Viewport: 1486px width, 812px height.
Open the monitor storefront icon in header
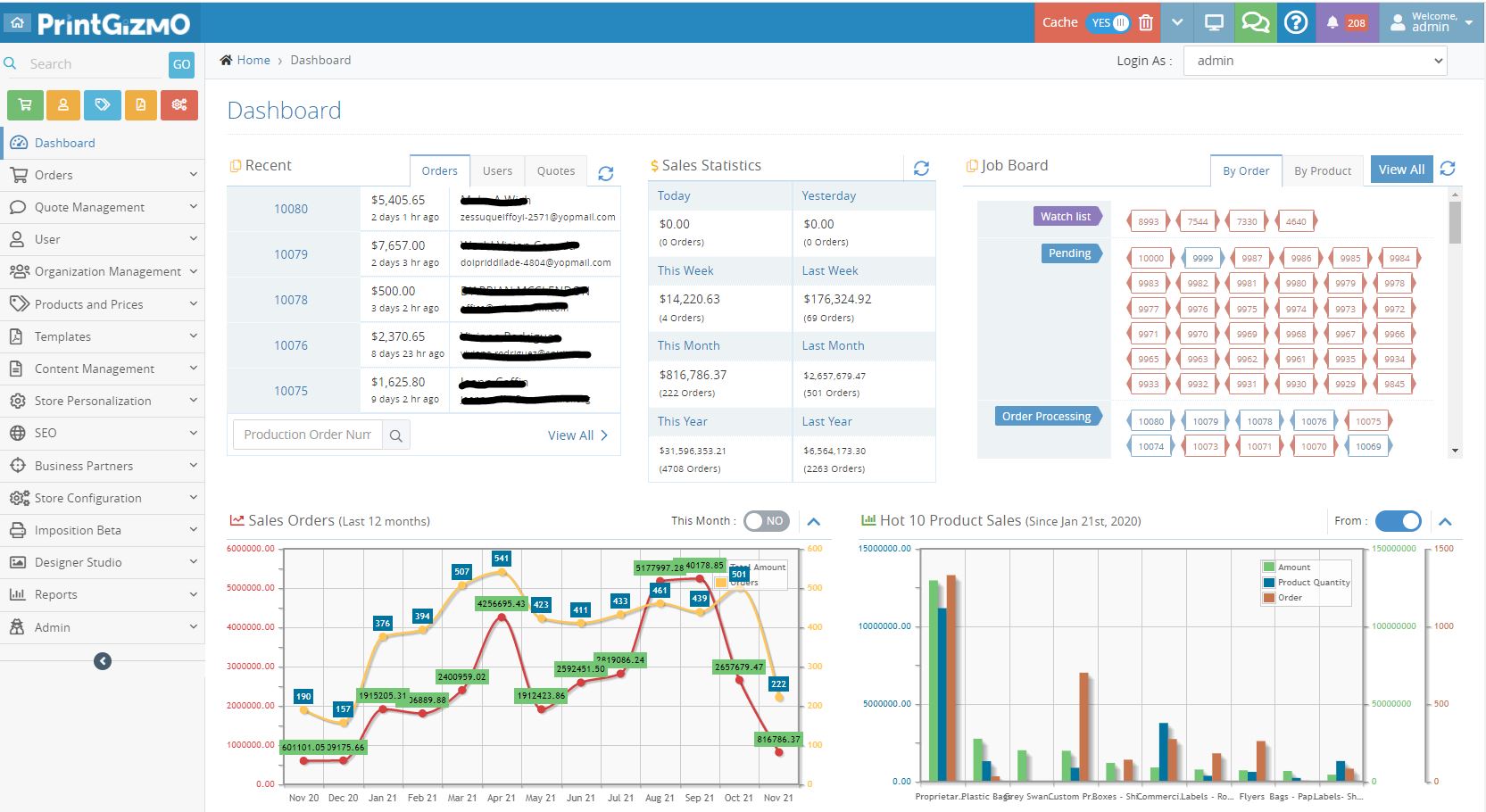pos(1214,23)
